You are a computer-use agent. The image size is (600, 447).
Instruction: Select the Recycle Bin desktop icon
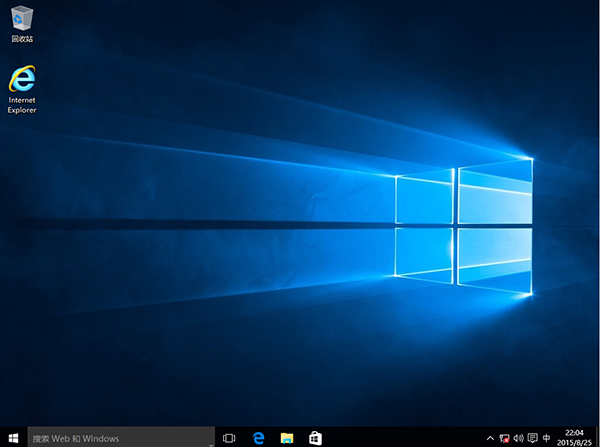pos(21,18)
